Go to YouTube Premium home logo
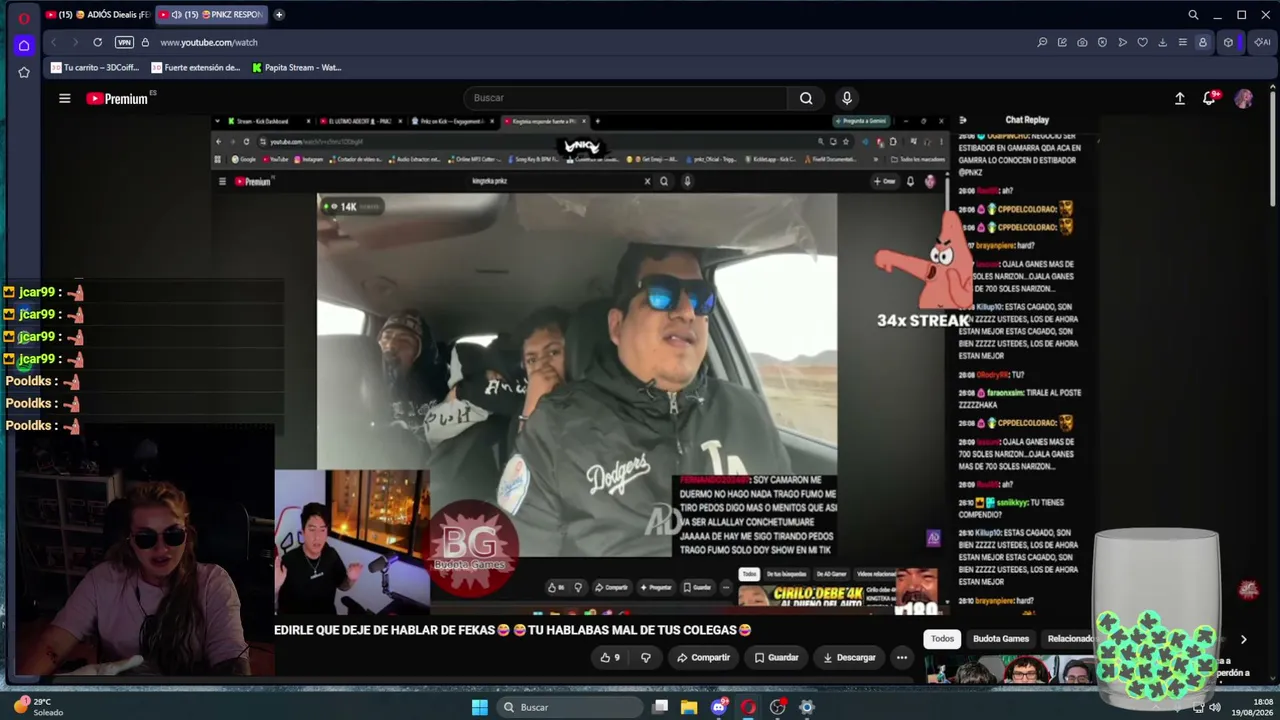 [117, 98]
